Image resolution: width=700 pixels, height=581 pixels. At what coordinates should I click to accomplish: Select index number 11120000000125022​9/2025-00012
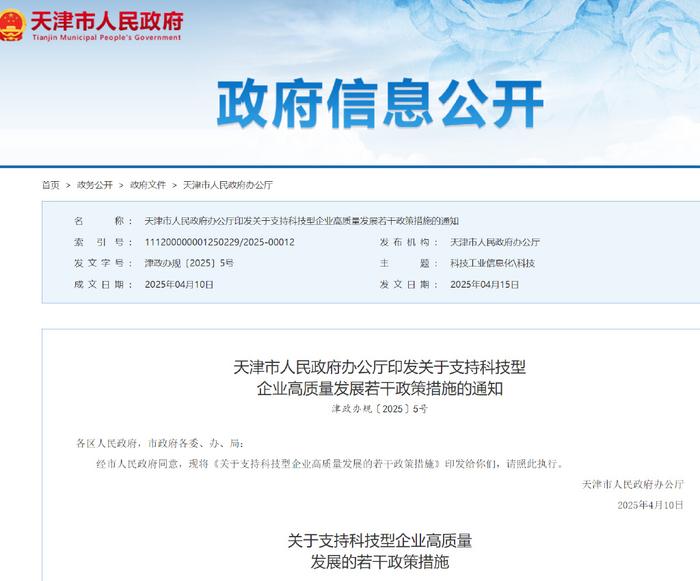tap(220, 242)
